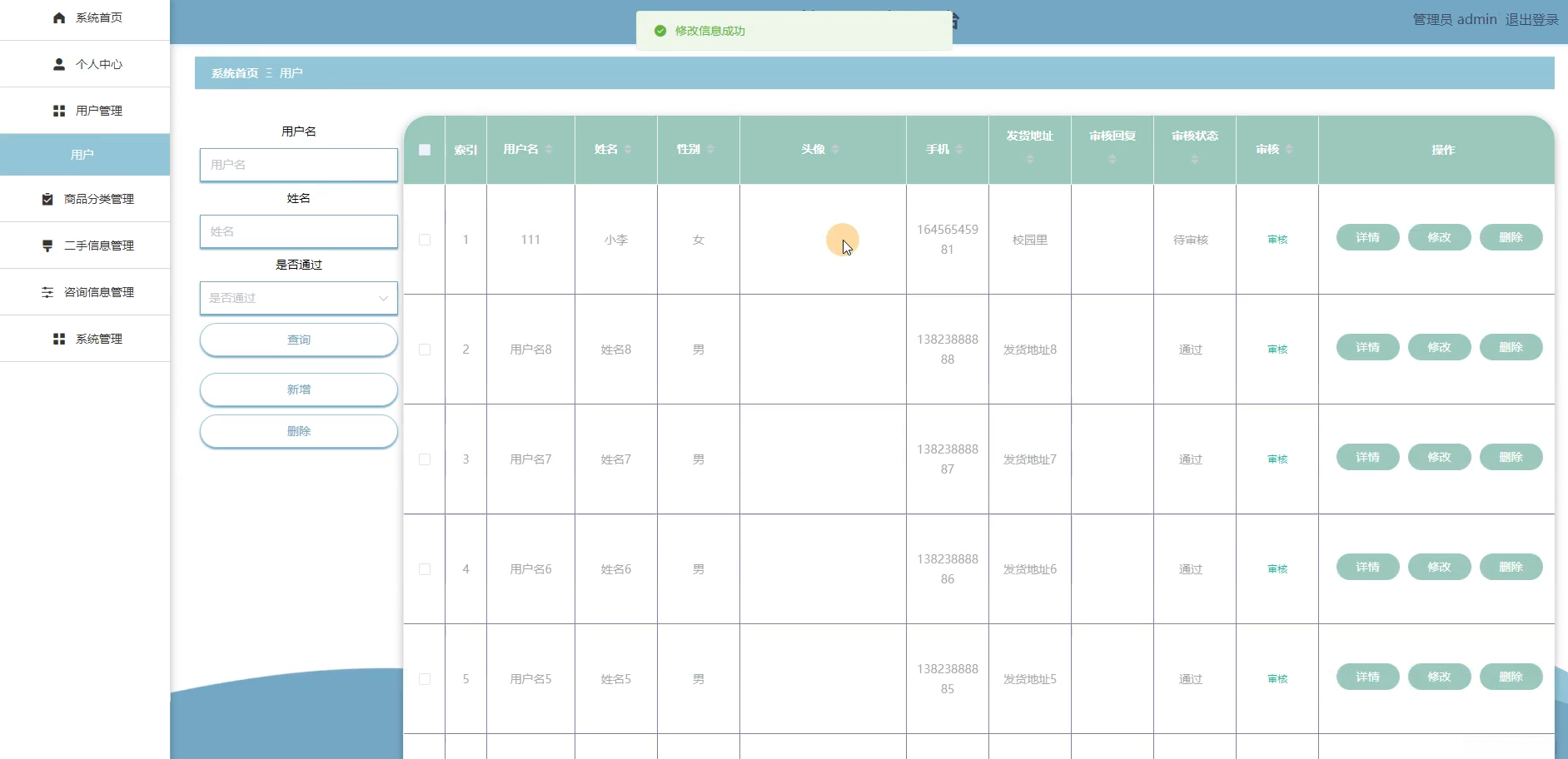
Task: Expand 咨询信息管理 sidebar menu
Action: (85, 292)
